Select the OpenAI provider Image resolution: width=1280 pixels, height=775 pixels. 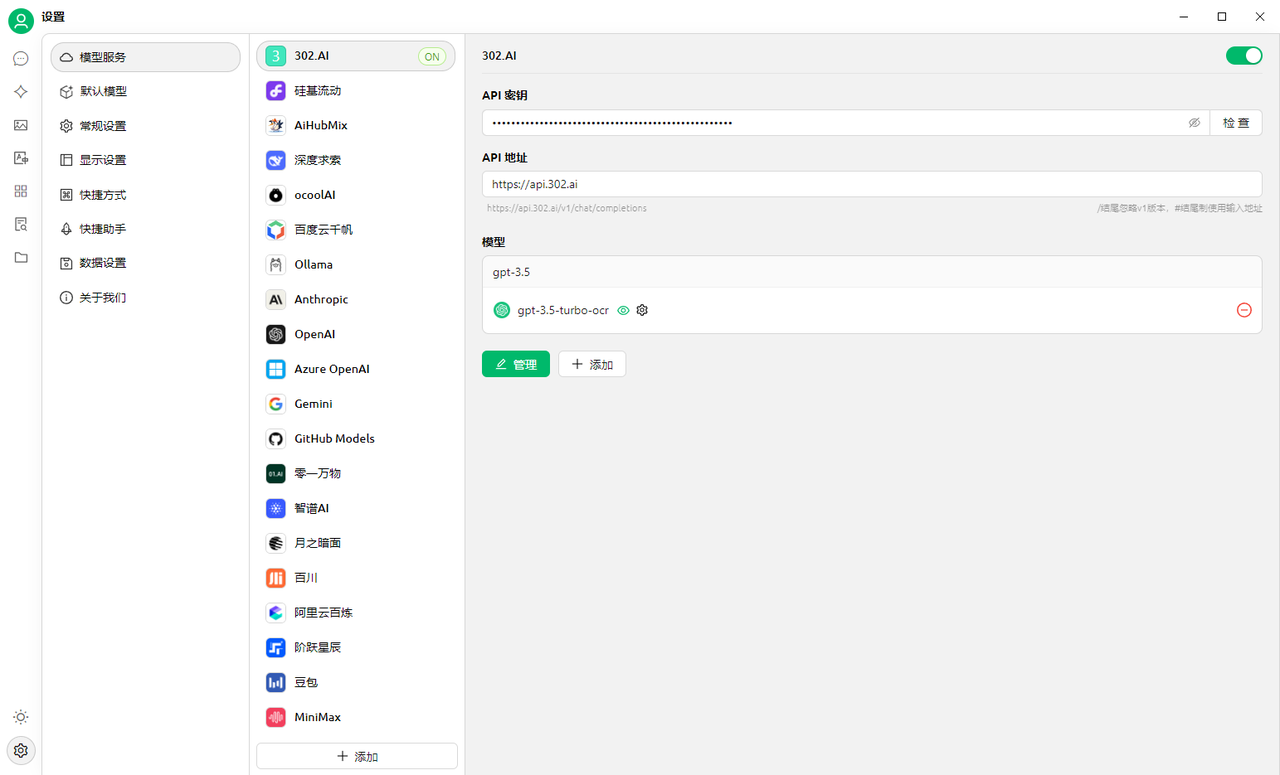tap(356, 334)
